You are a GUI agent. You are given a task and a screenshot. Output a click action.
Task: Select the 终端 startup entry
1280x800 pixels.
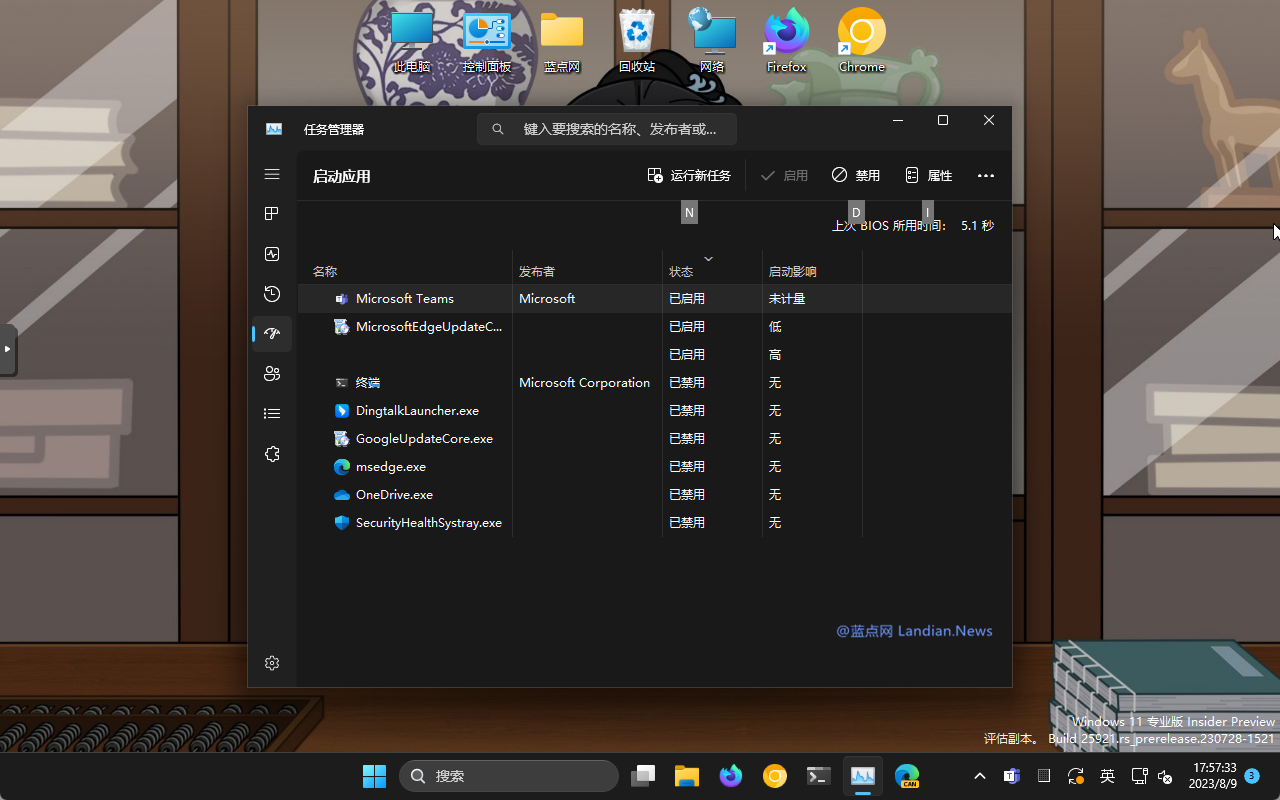click(655, 383)
